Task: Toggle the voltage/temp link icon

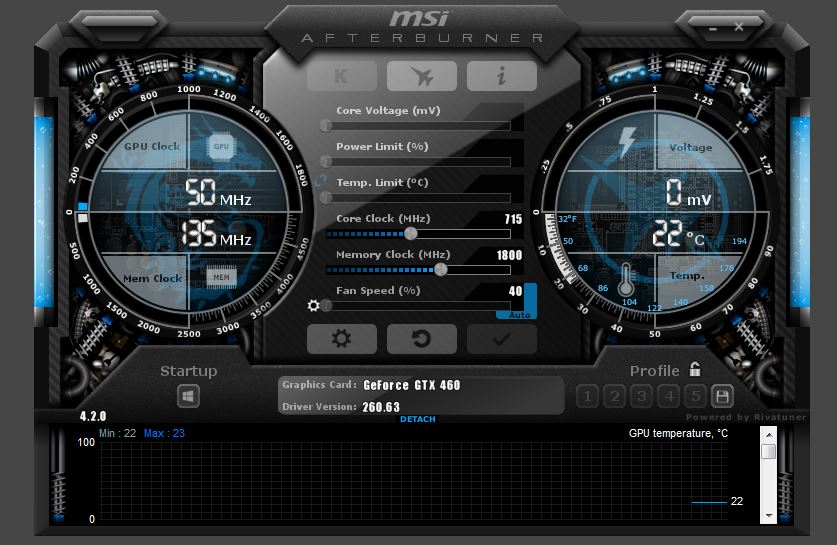Action: 320,181
